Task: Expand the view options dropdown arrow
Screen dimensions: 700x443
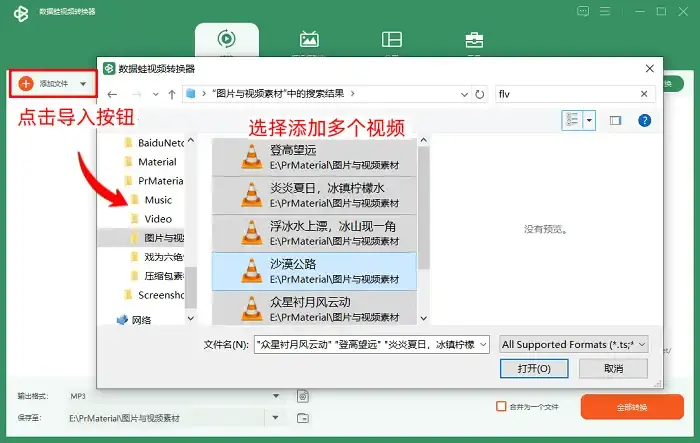Action: 589,120
